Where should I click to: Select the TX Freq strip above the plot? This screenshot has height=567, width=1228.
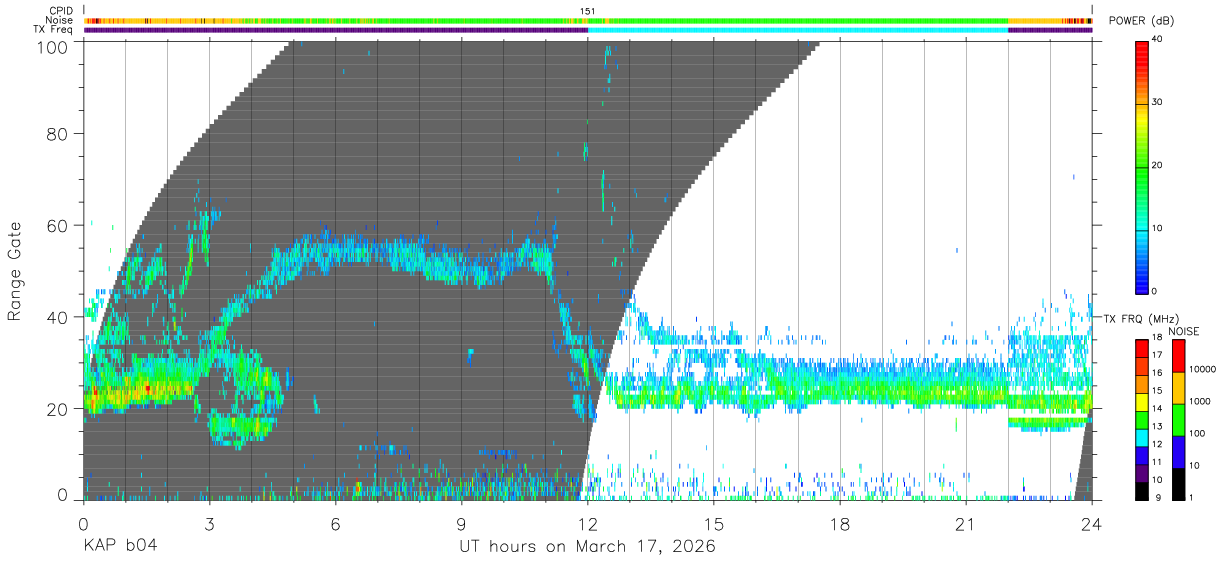[588, 30]
